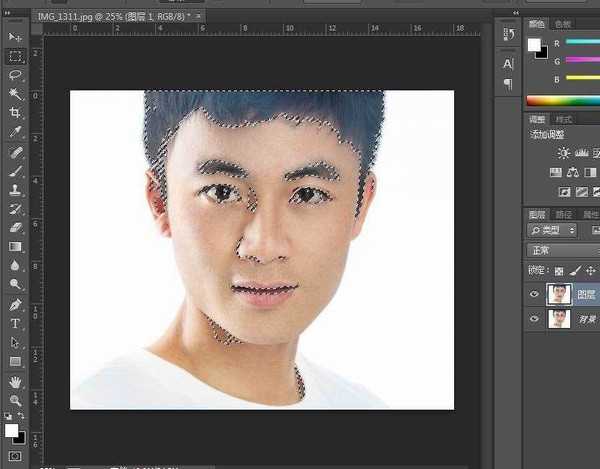Select the Pen tool

click(x=15, y=305)
